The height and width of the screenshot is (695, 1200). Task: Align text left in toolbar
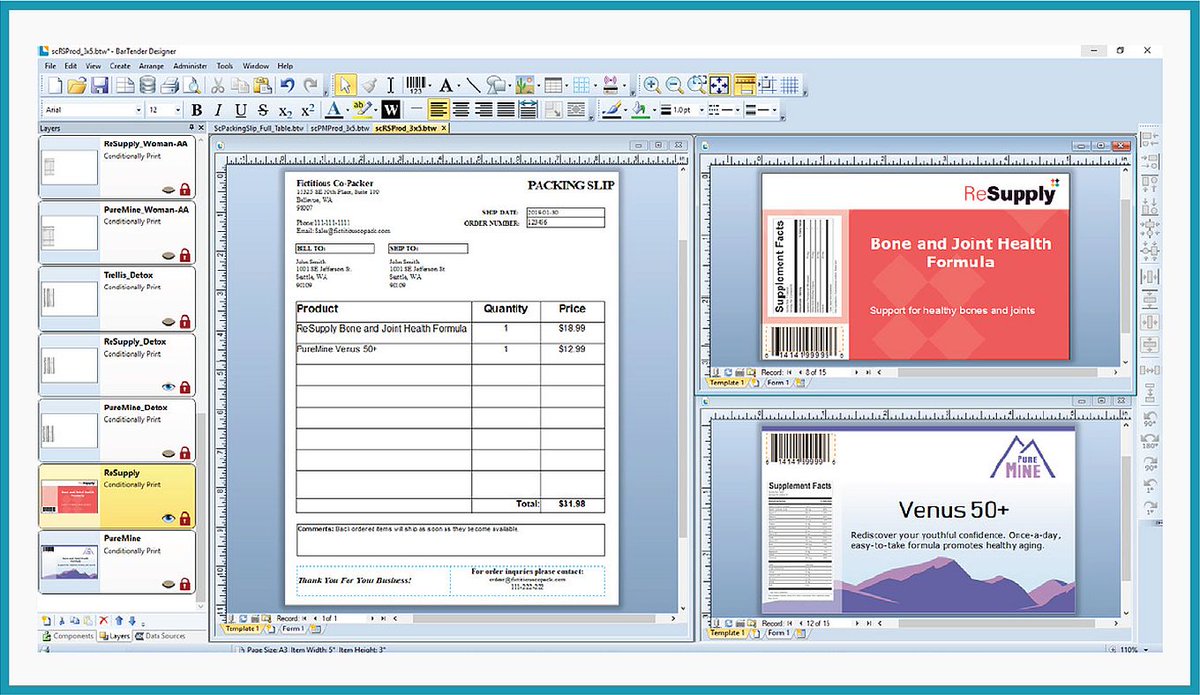[439, 110]
